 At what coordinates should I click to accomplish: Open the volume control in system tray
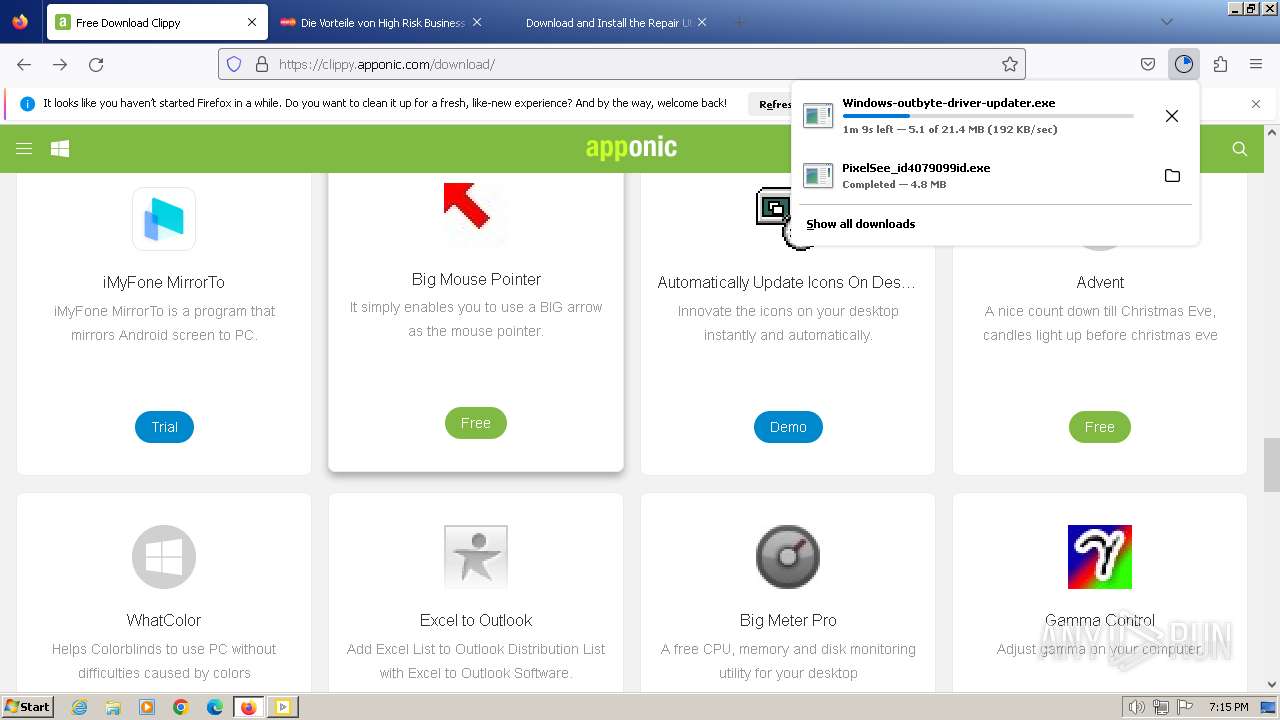click(x=1137, y=707)
